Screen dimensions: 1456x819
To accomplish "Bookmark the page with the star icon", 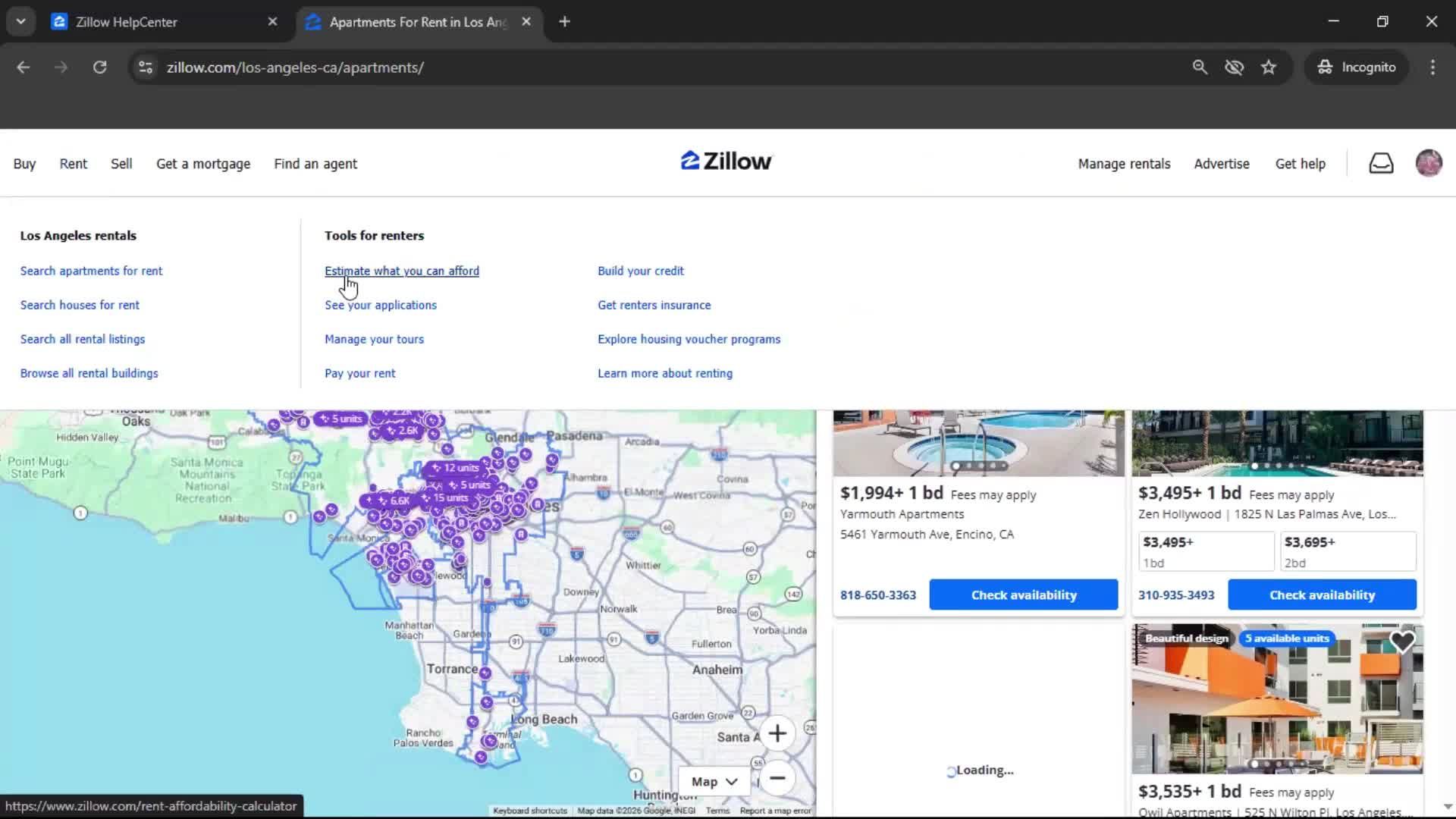I will [x=1269, y=67].
